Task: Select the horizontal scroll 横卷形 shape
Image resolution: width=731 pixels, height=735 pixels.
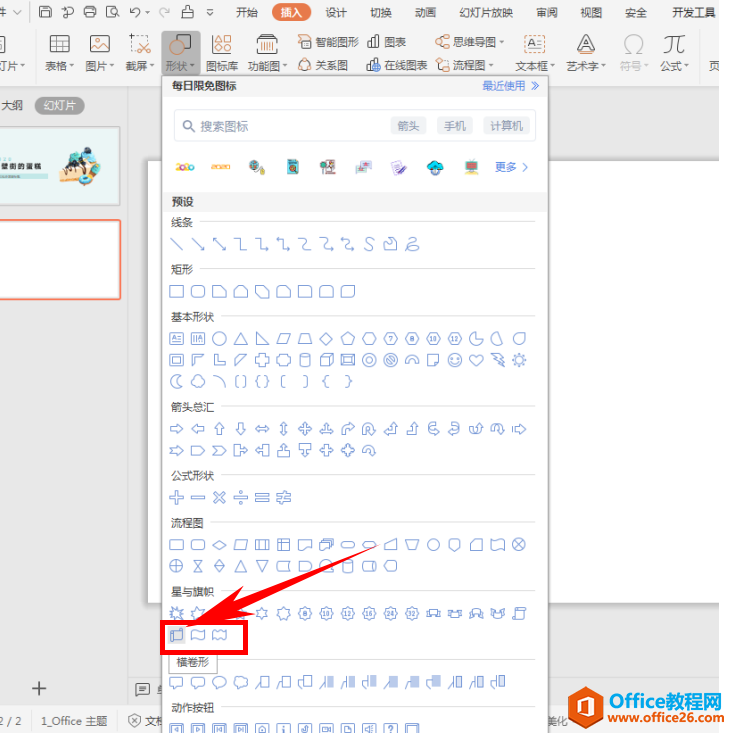Action: click(x=176, y=635)
